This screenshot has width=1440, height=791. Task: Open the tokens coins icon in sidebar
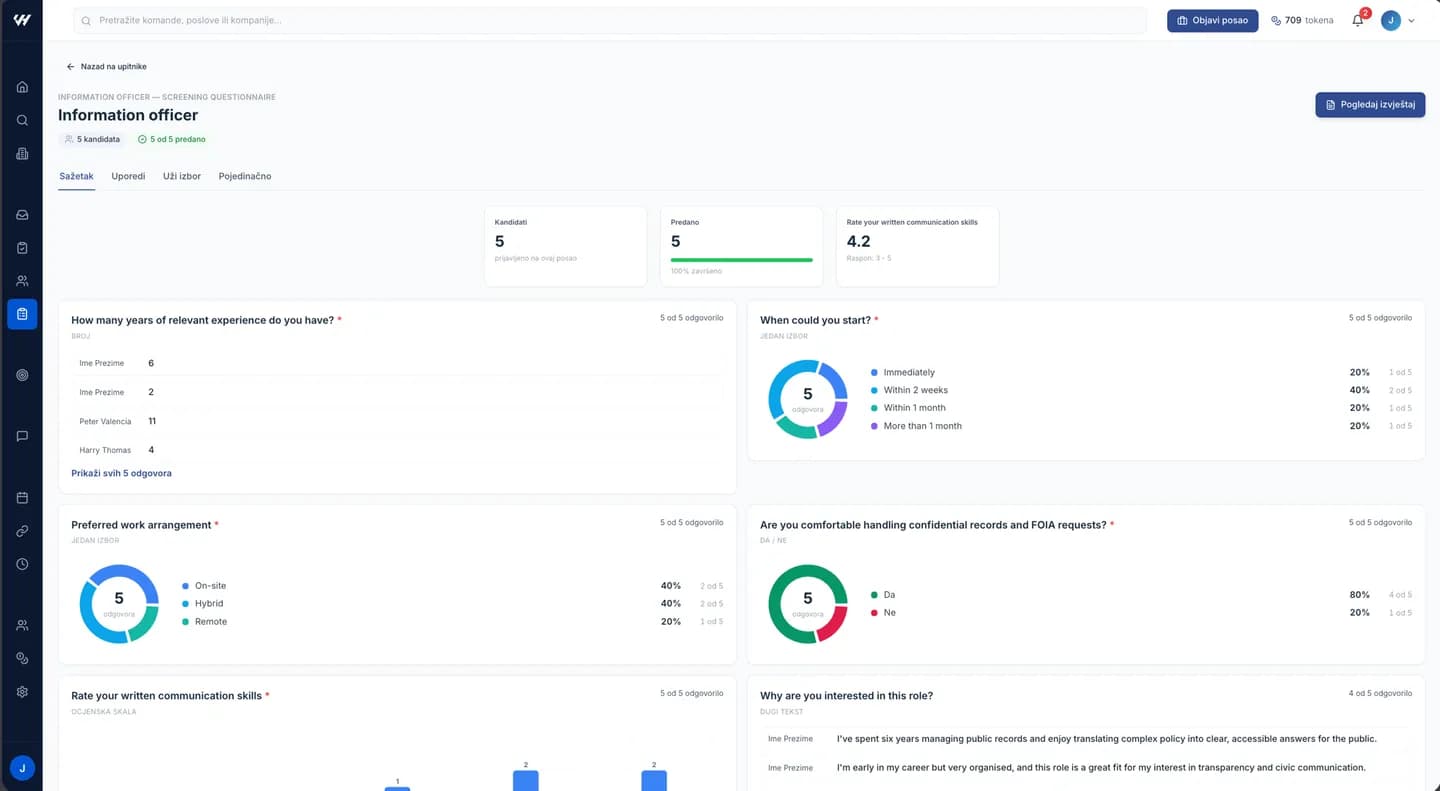(x=22, y=658)
